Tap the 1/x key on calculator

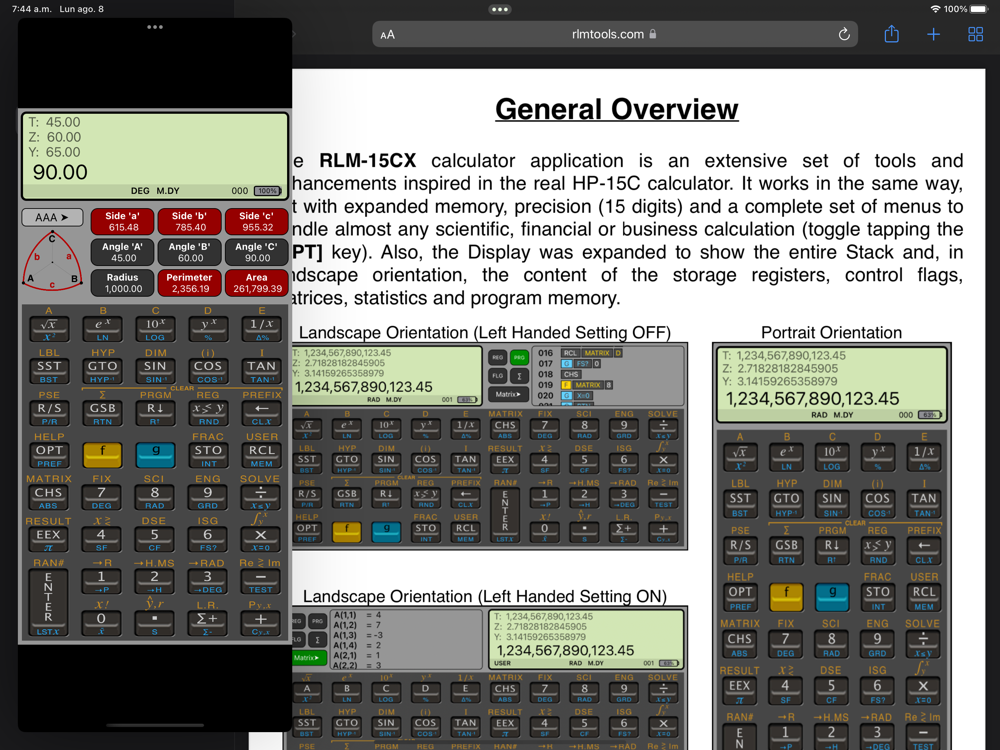click(x=261, y=328)
